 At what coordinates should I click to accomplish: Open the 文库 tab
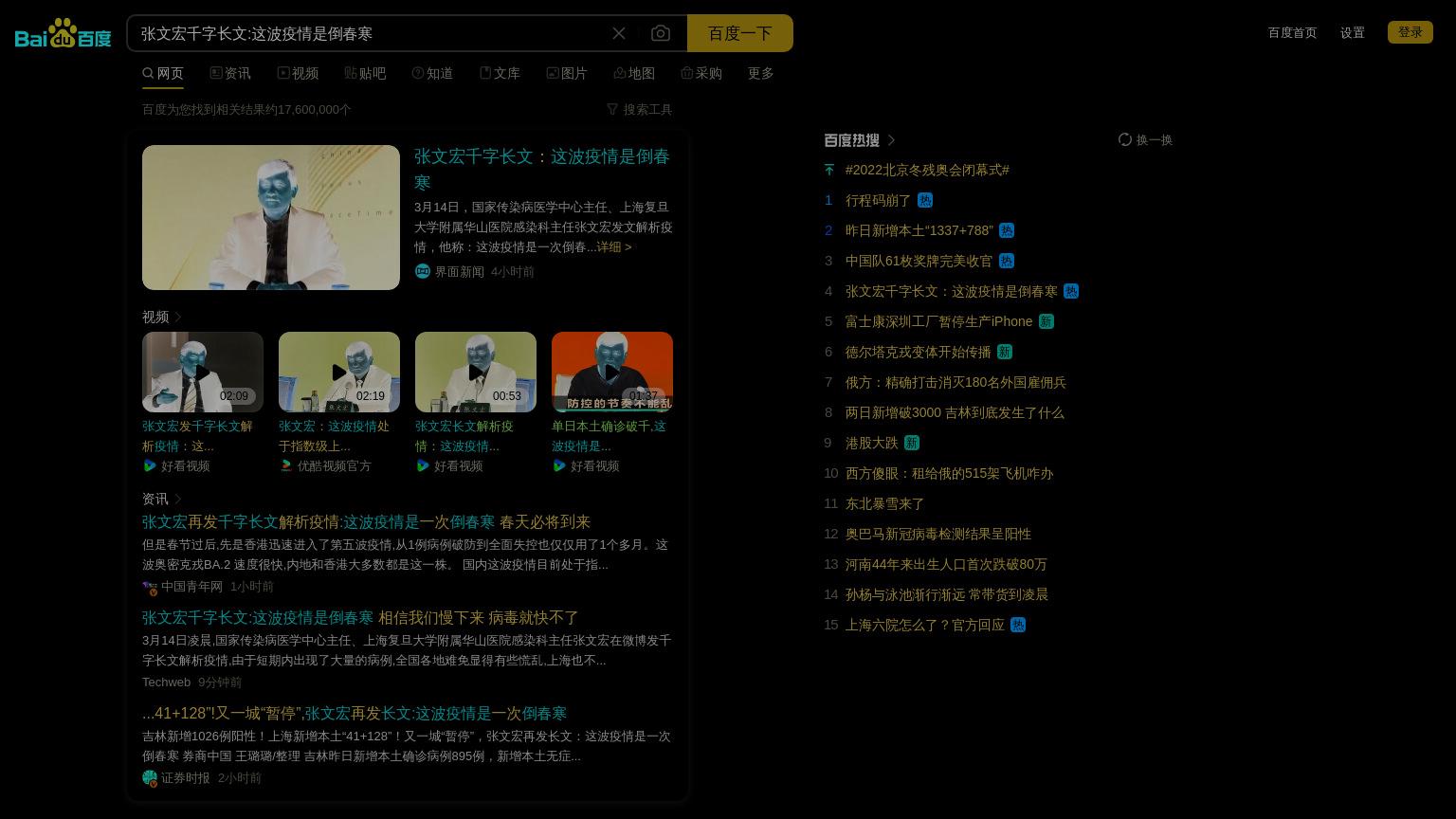pos(500,73)
